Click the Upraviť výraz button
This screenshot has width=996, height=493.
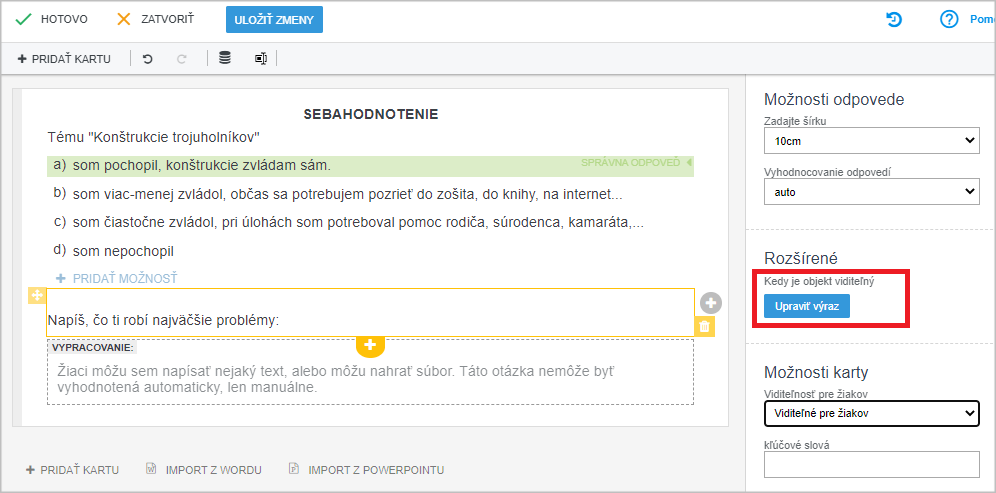pyautogui.click(x=807, y=306)
